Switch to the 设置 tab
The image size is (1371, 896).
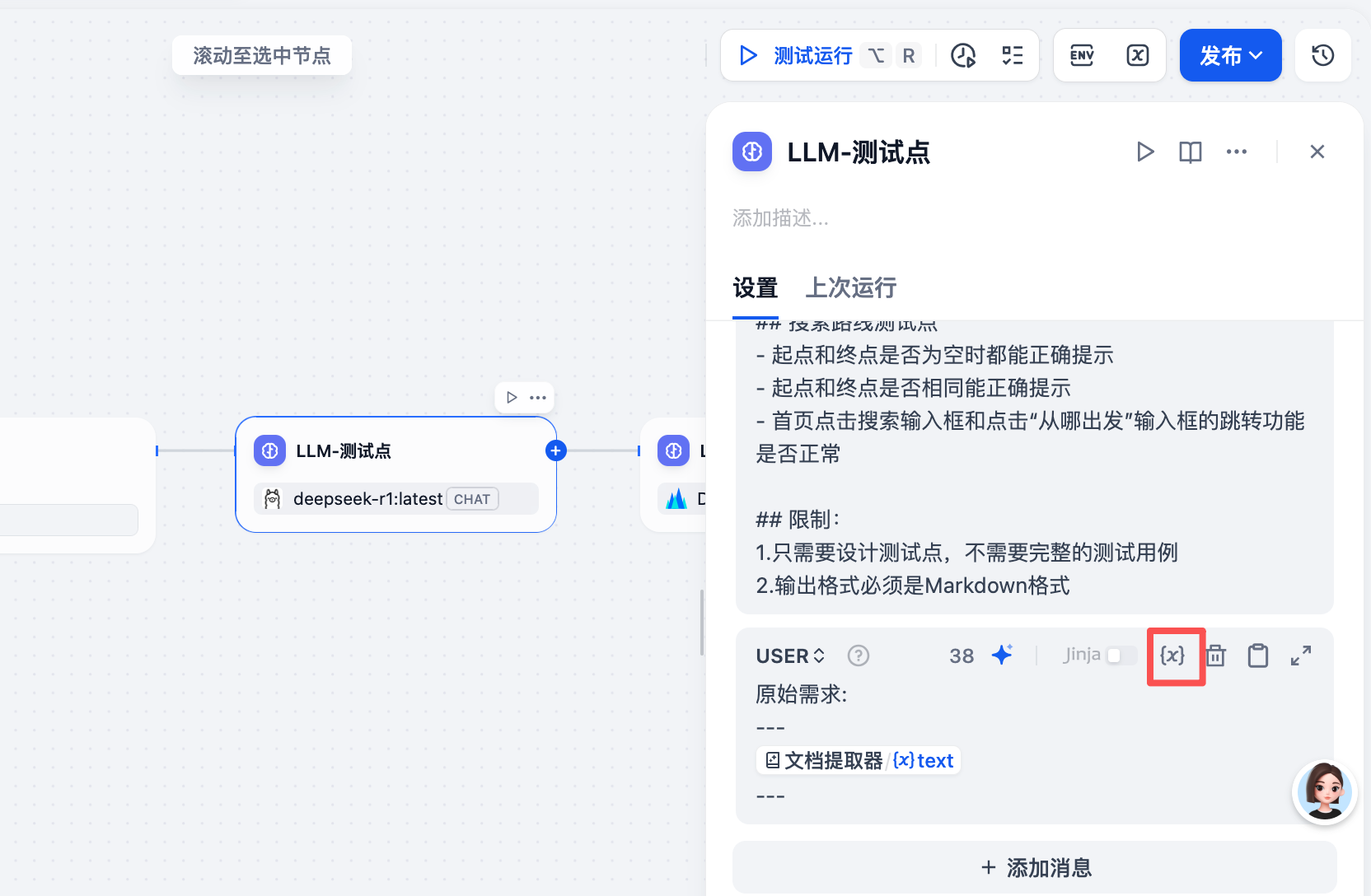(x=756, y=287)
